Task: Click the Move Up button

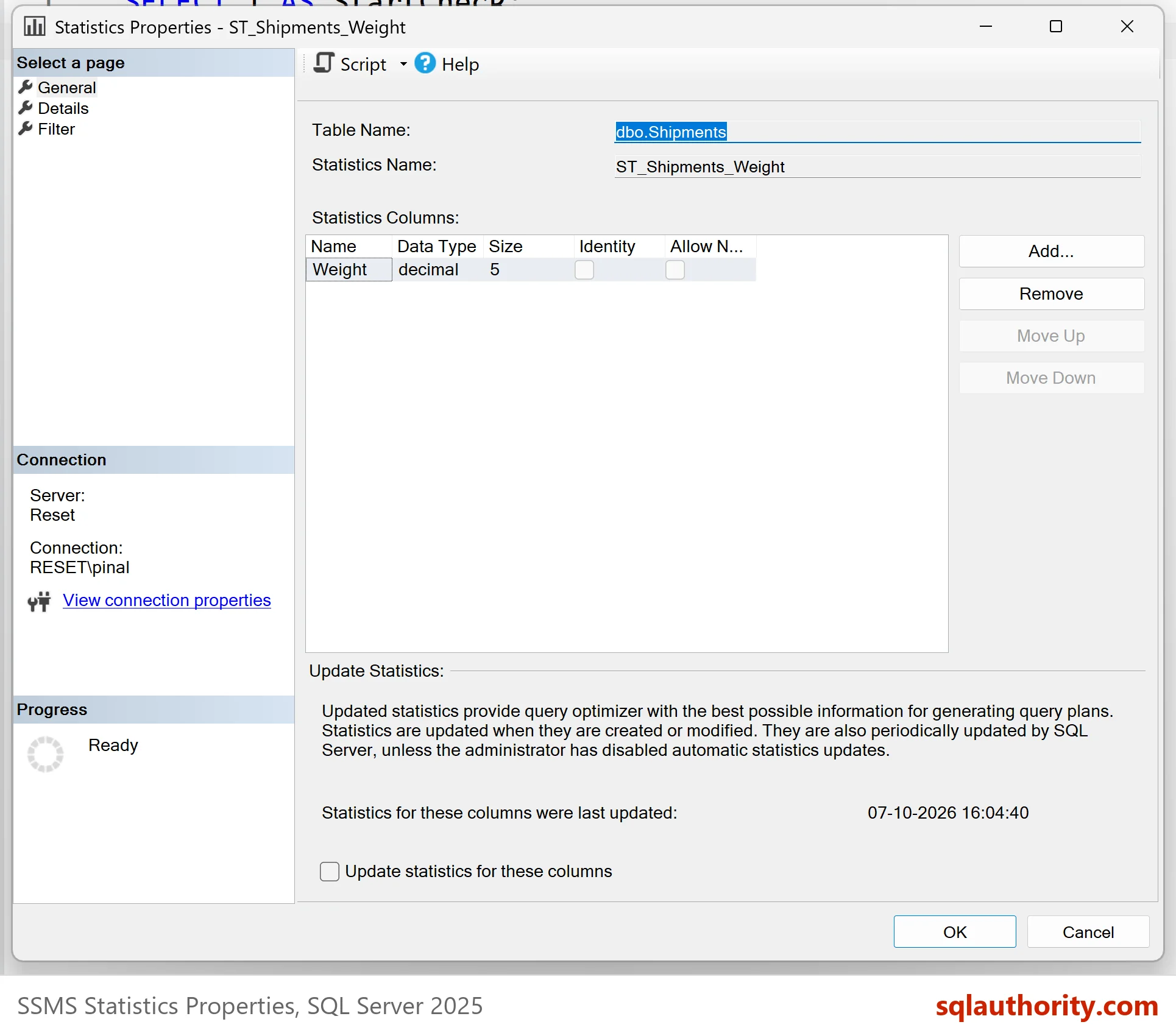Action: click(x=1052, y=336)
